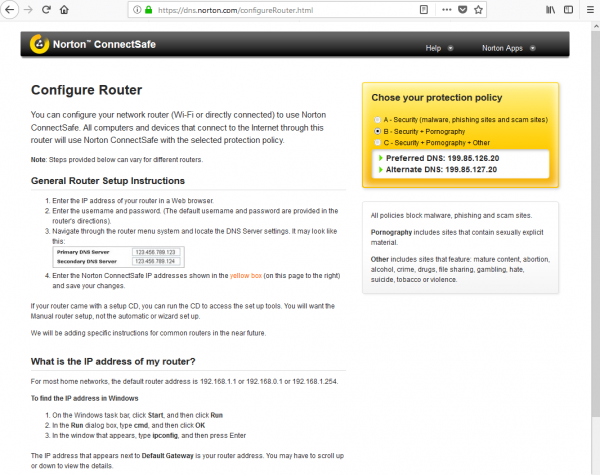This screenshot has width=600, height=475.
Task: Click 'Chose your protection policy' heading
Action: point(437,98)
